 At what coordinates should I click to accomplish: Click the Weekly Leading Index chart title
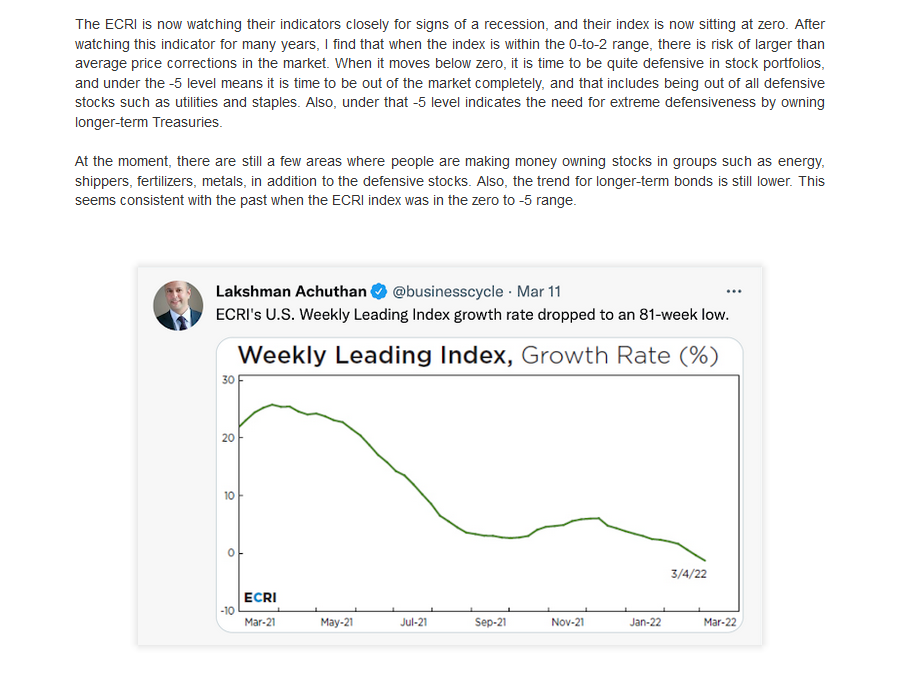coord(478,355)
